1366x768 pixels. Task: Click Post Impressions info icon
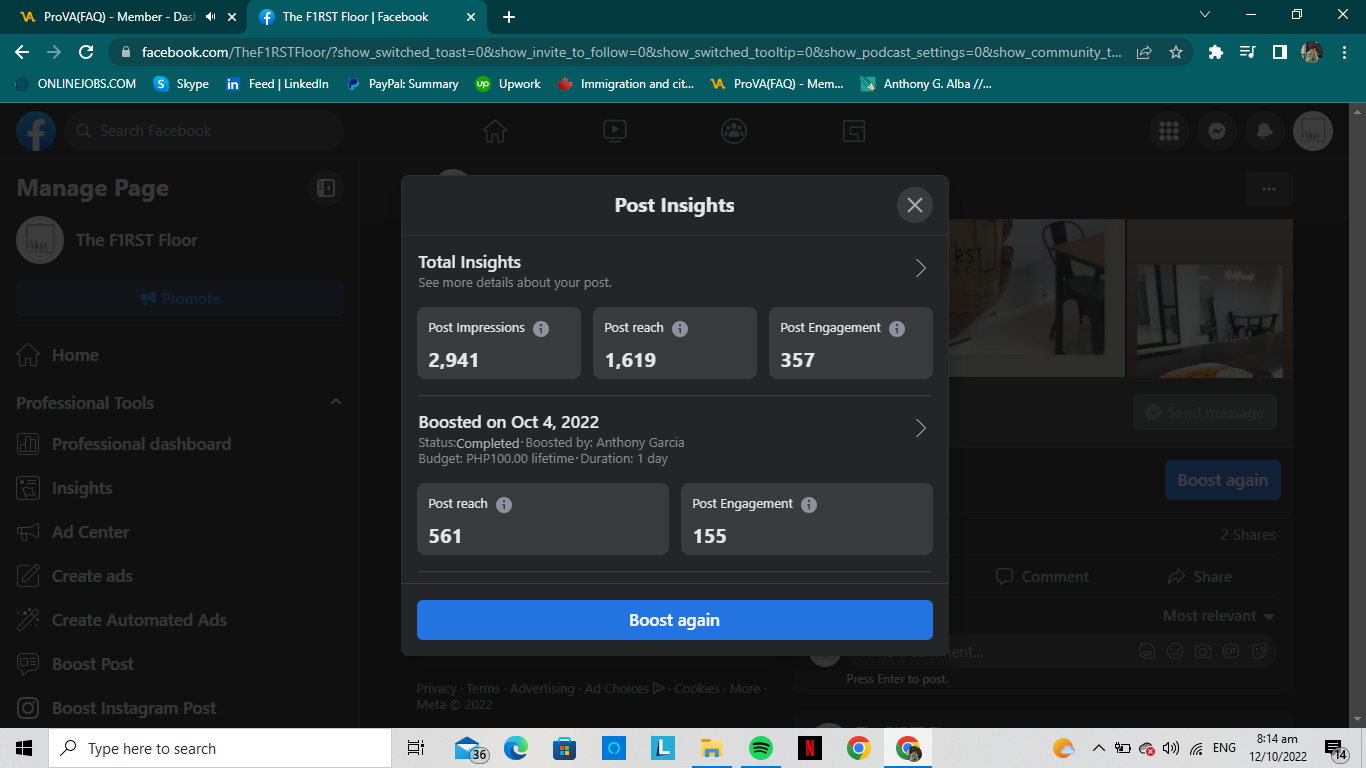point(541,328)
